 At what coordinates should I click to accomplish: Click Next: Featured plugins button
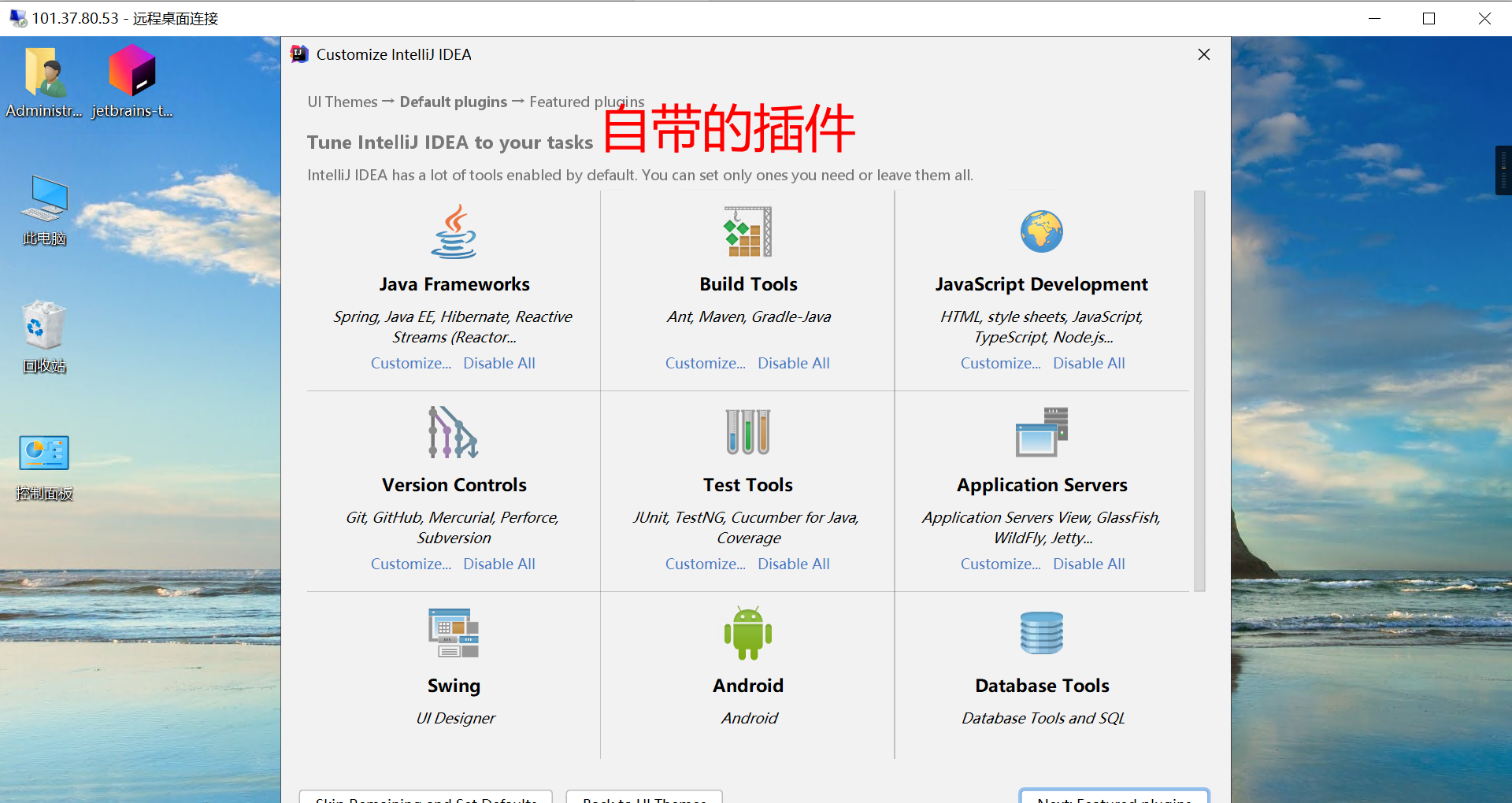tap(1114, 796)
